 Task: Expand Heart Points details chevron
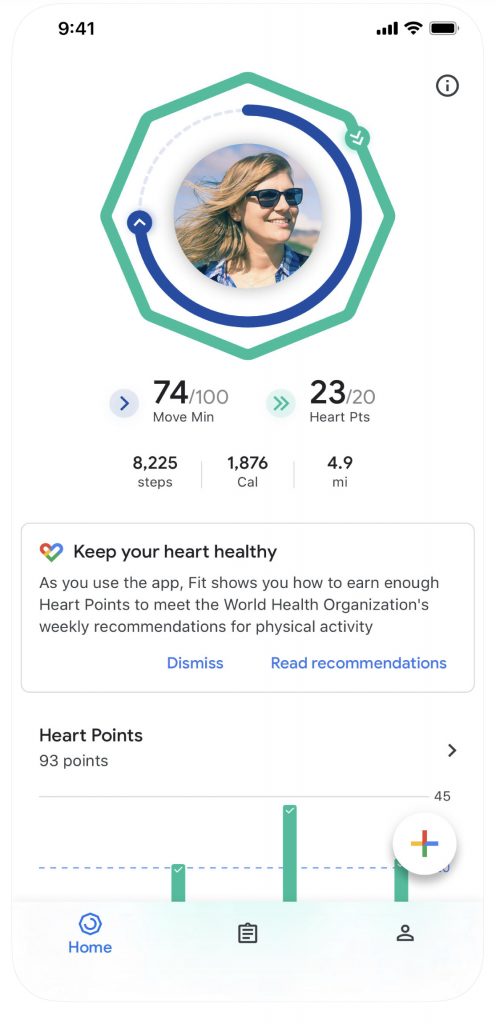pyautogui.click(x=452, y=750)
